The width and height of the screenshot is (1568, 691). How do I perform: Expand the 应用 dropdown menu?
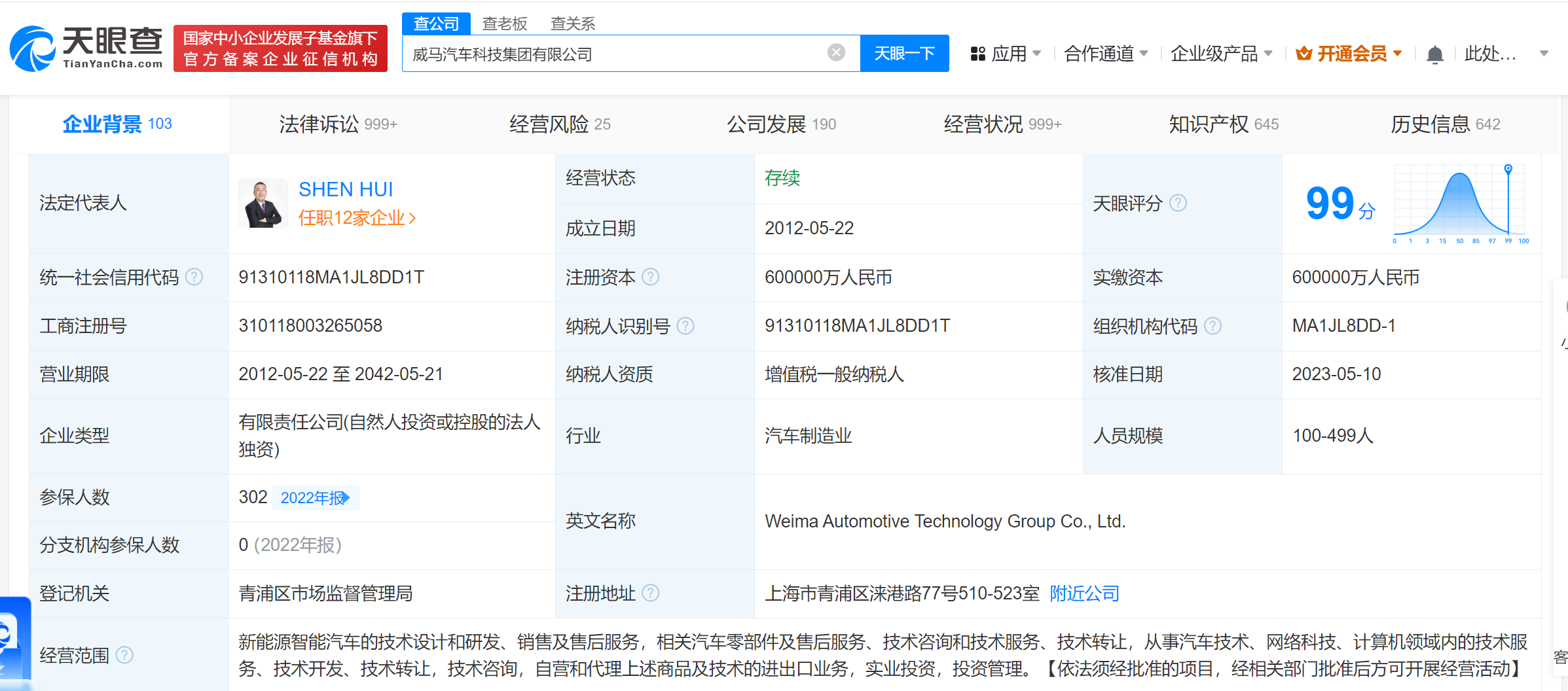[x=1006, y=54]
